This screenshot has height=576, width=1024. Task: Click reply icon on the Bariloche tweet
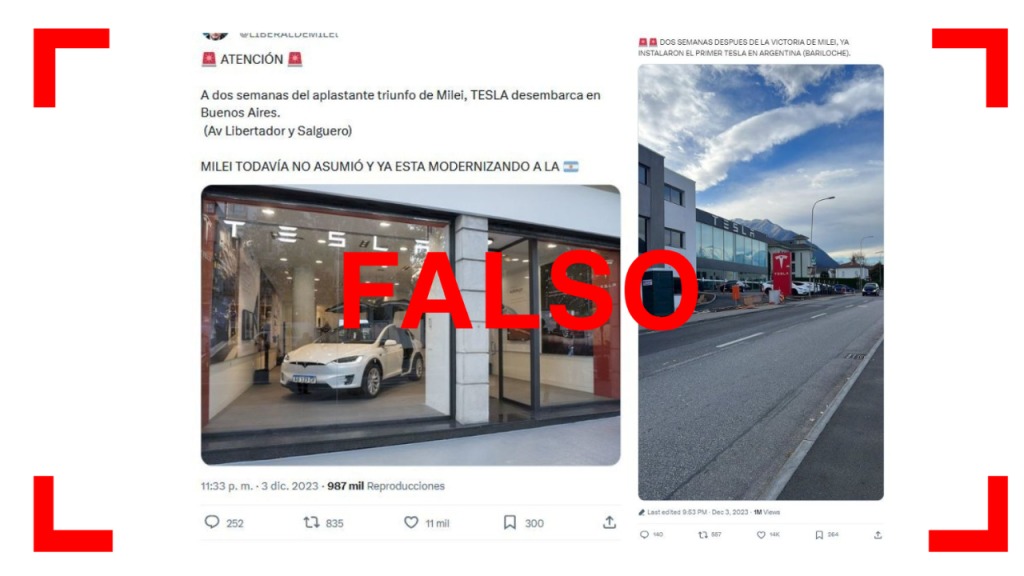(644, 534)
